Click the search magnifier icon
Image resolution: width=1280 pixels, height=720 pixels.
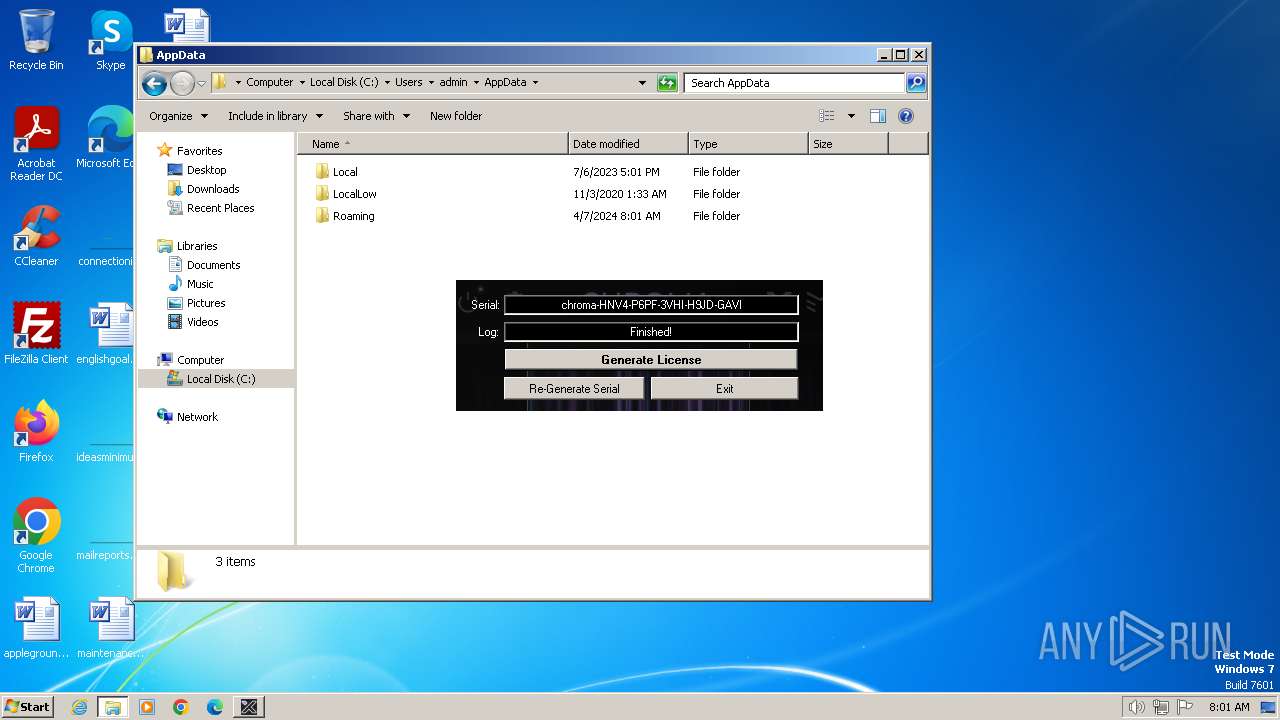coord(916,83)
